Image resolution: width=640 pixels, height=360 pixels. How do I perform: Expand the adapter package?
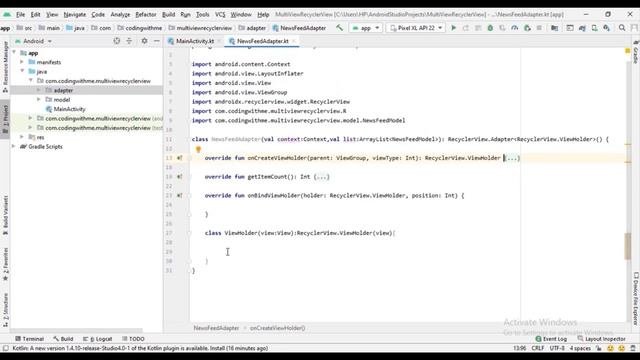[39, 90]
